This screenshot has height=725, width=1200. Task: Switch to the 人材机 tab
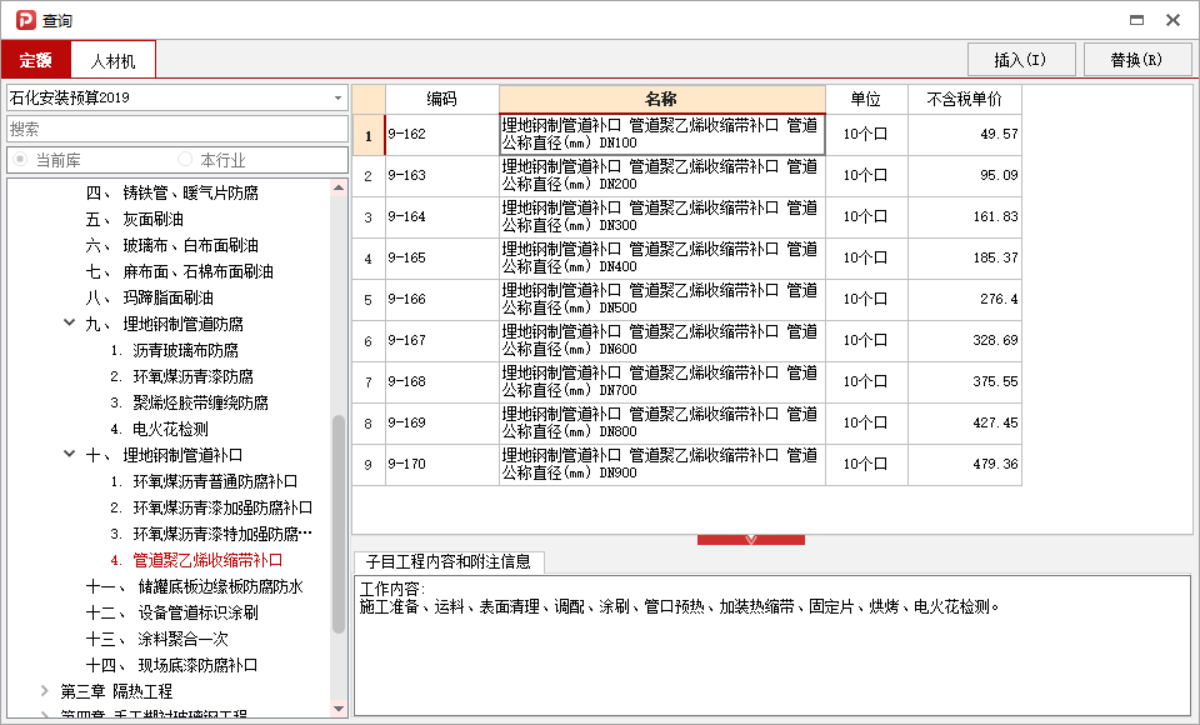[x=113, y=60]
